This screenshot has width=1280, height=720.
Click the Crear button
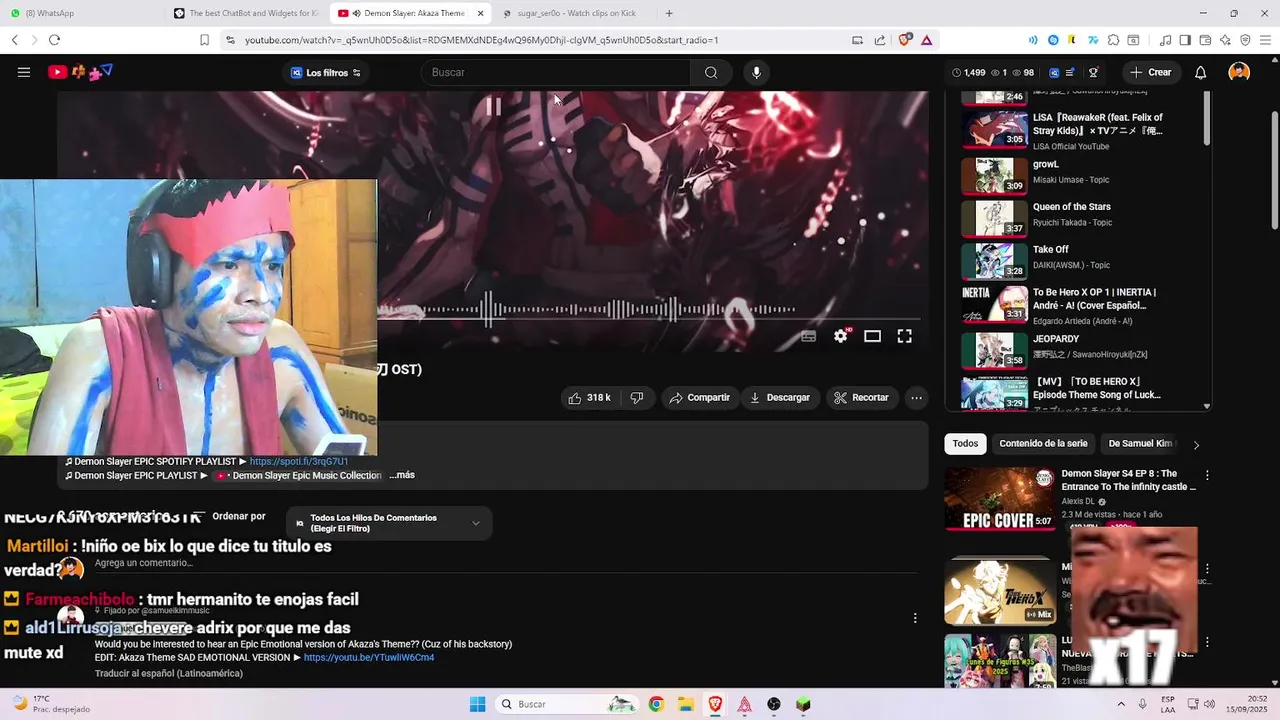tap(1150, 72)
